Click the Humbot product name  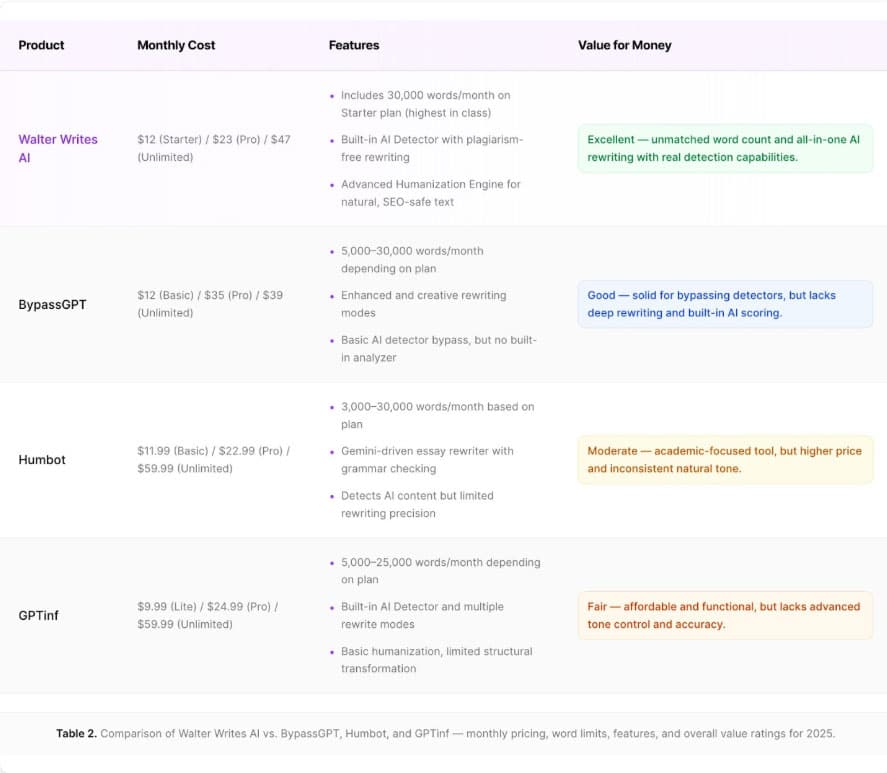(x=40, y=460)
